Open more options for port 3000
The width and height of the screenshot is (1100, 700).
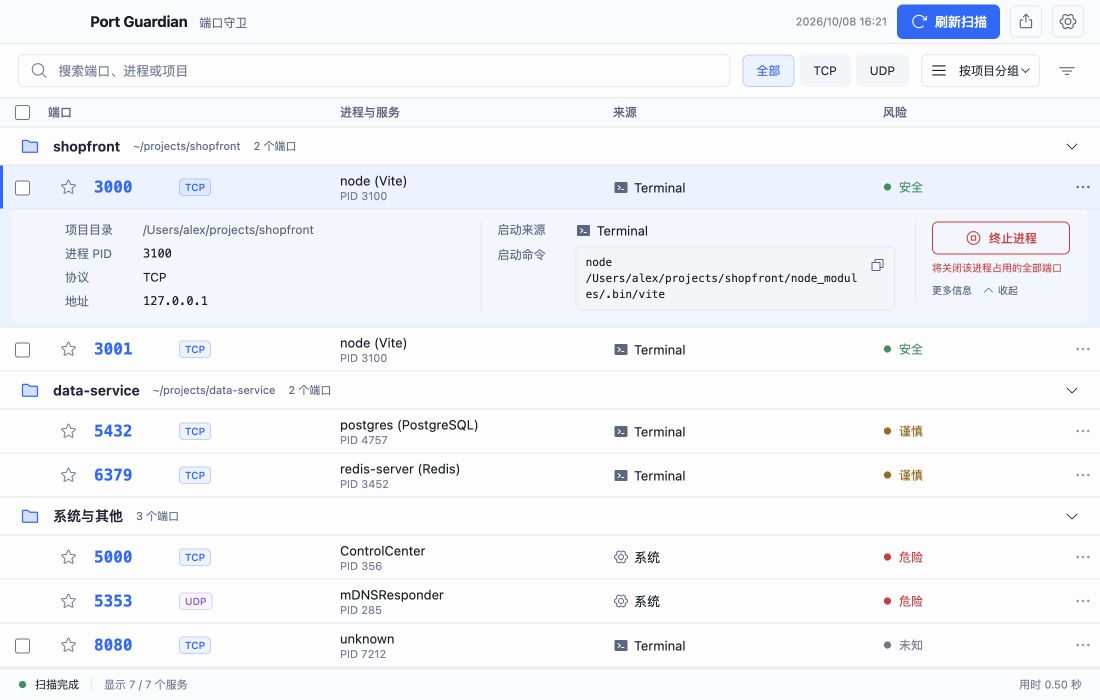[x=1082, y=187]
